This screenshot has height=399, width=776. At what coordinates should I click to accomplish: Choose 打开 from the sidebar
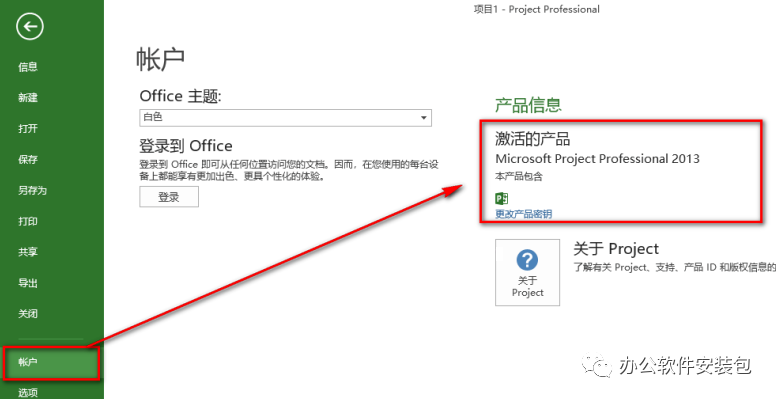28,129
